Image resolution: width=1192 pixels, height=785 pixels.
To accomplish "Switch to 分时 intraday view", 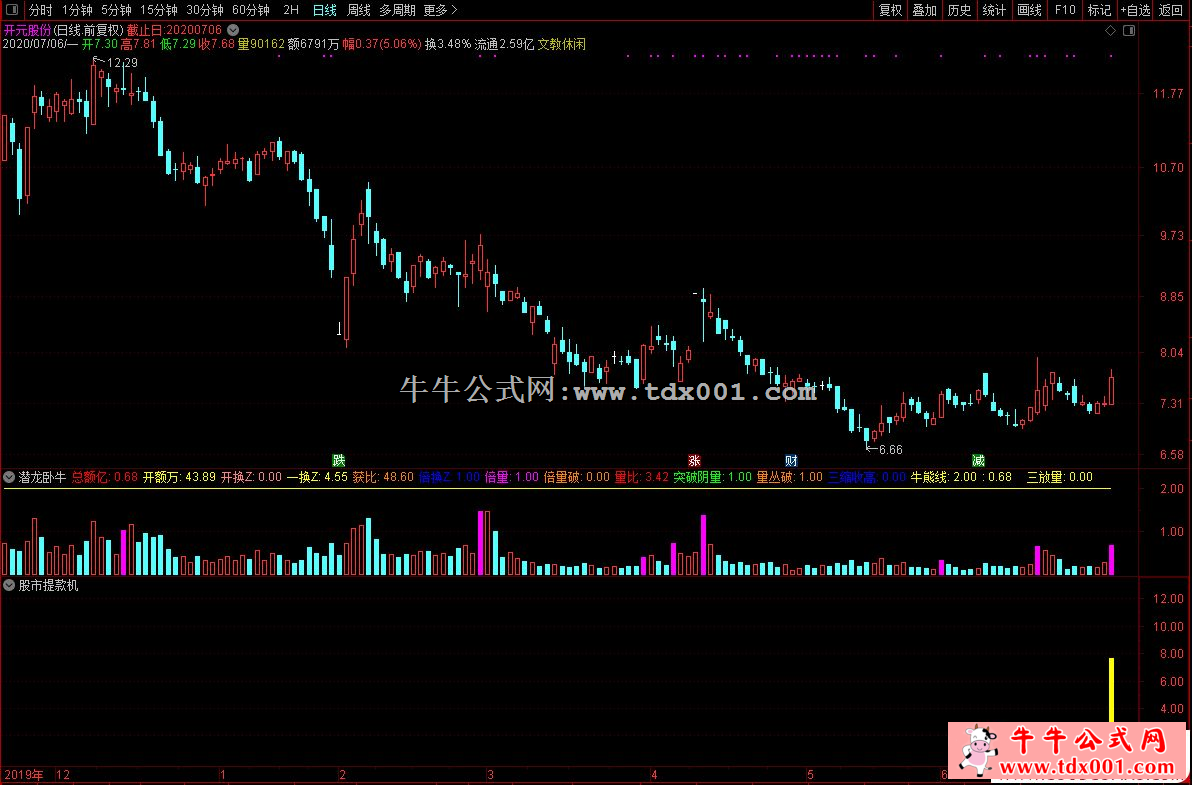I will pos(40,10).
